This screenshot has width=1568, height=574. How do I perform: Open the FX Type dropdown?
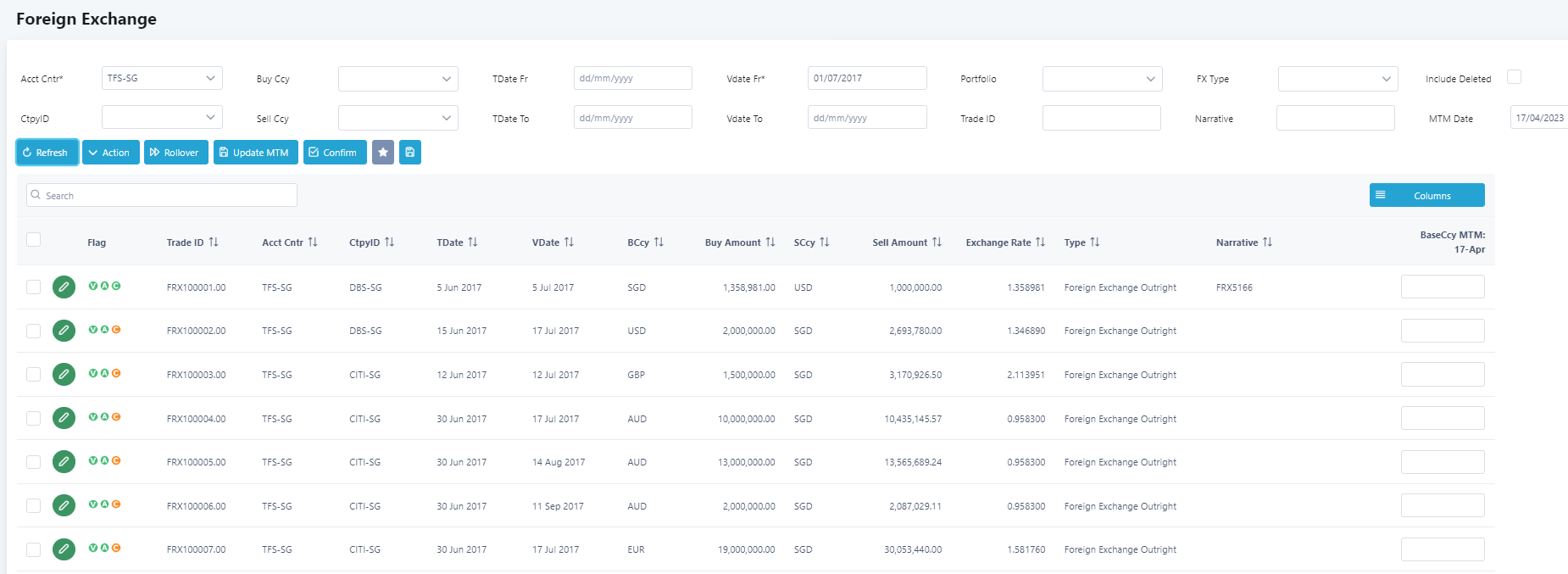(1337, 79)
